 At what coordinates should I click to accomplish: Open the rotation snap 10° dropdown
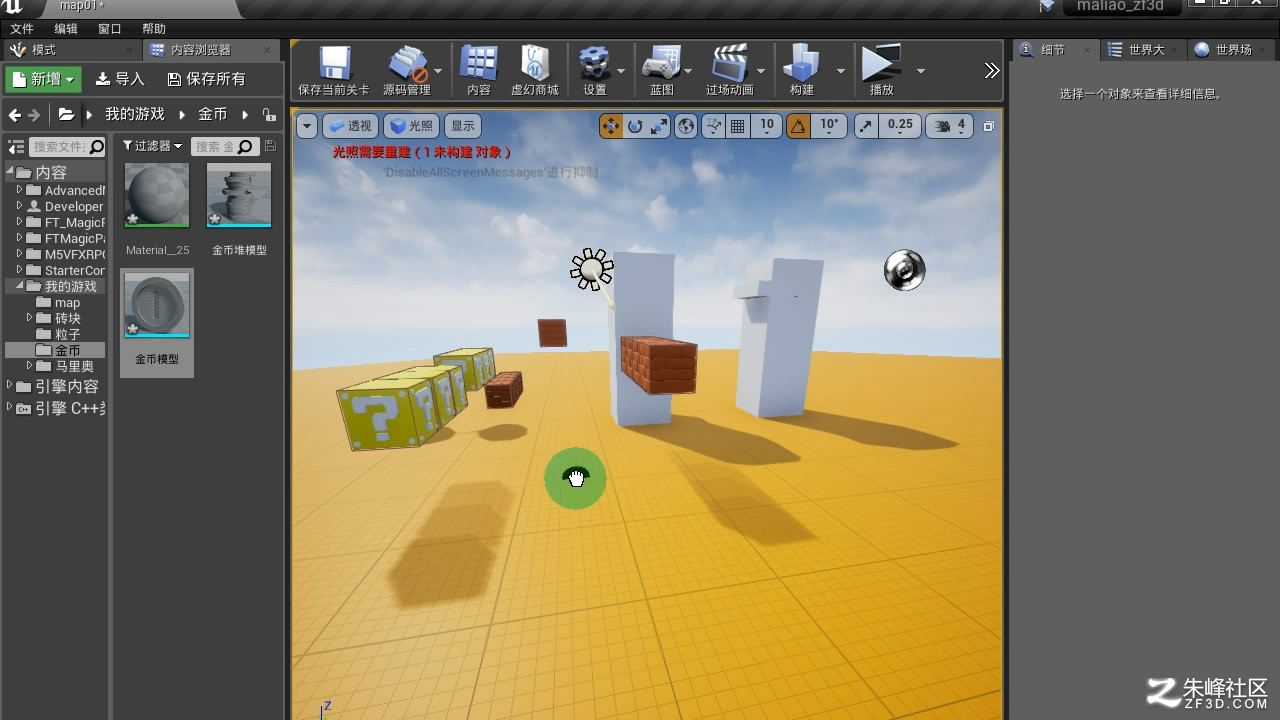[830, 126]
